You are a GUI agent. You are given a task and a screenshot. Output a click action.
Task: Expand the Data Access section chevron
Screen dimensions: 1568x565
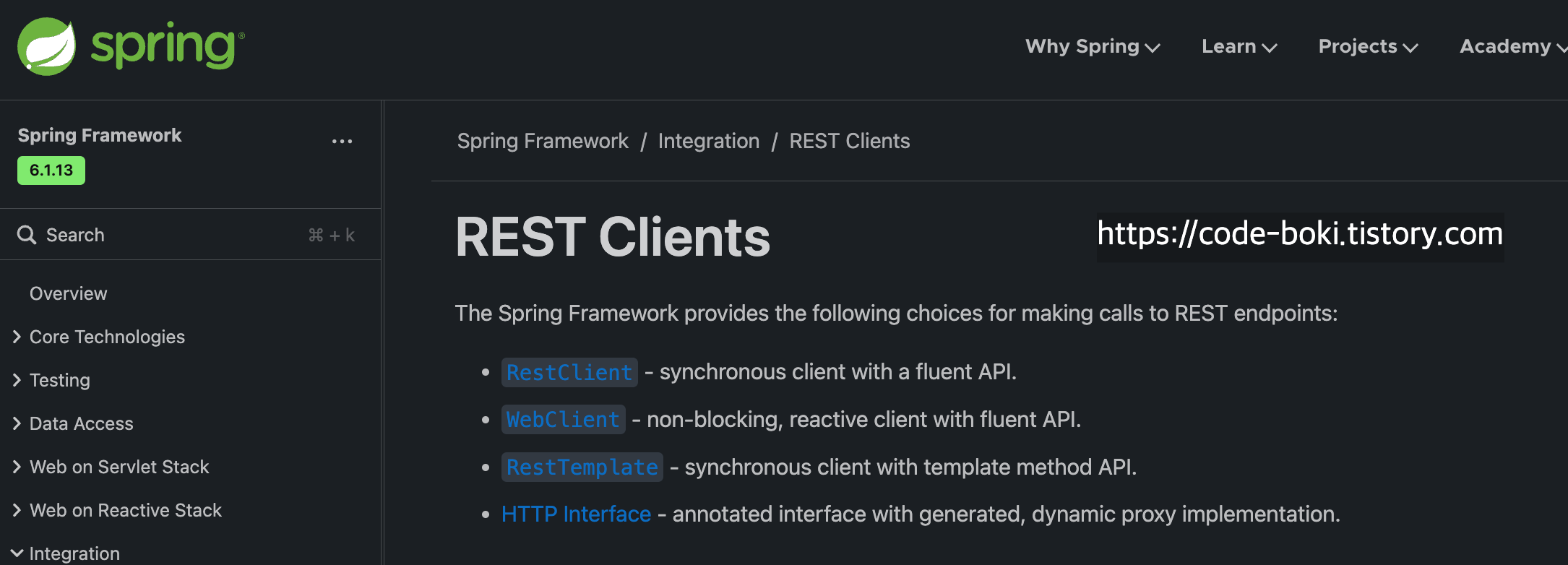click(x=17, y=423)
